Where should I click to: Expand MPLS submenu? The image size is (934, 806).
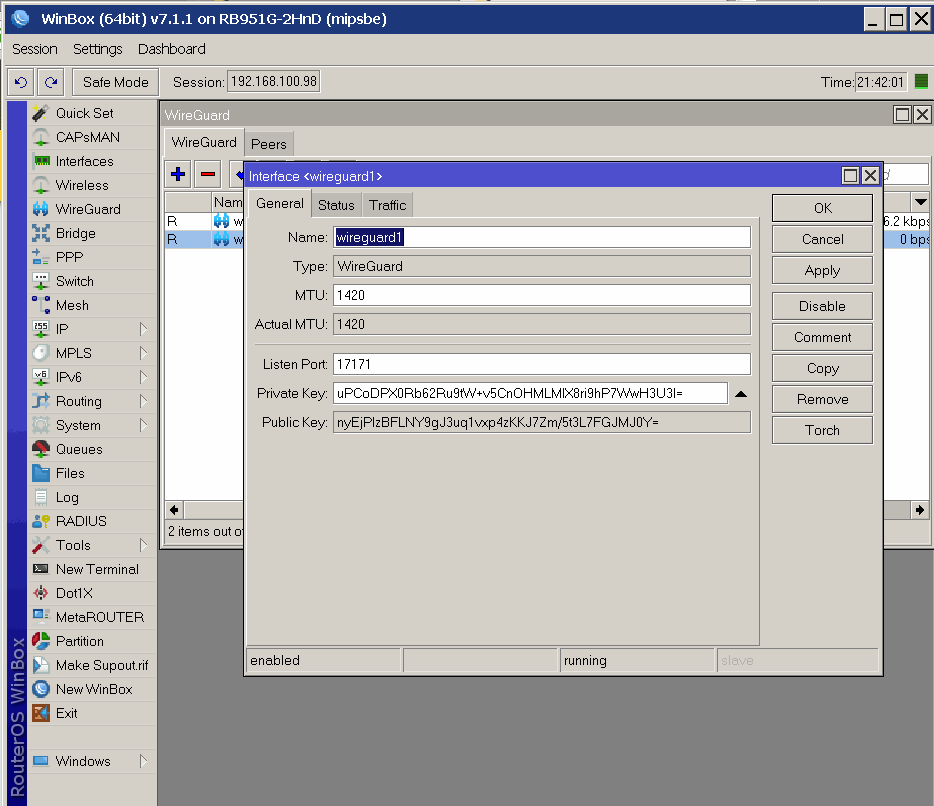click(x=143, y=353)
